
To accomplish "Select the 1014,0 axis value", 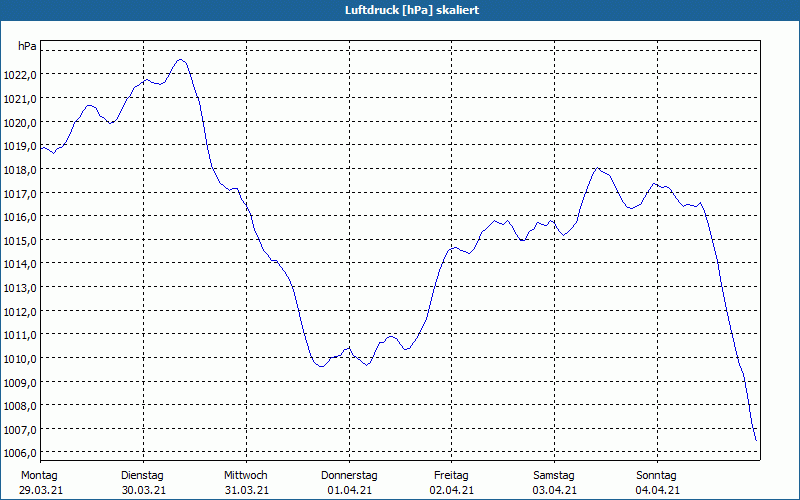I will coord(20,264).
